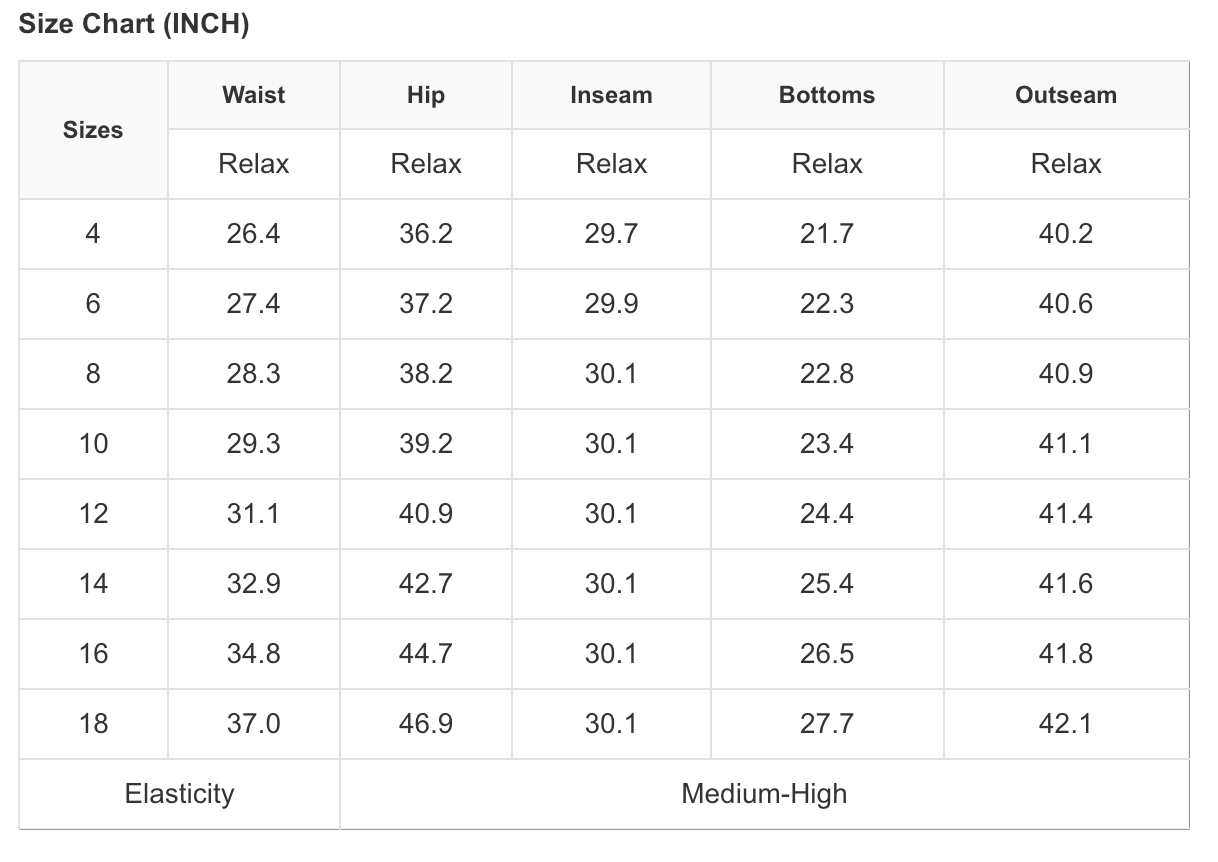Select the size 12 row label
The height and width of the screenshot is (862, 1218).
click(x=93, y=514)
